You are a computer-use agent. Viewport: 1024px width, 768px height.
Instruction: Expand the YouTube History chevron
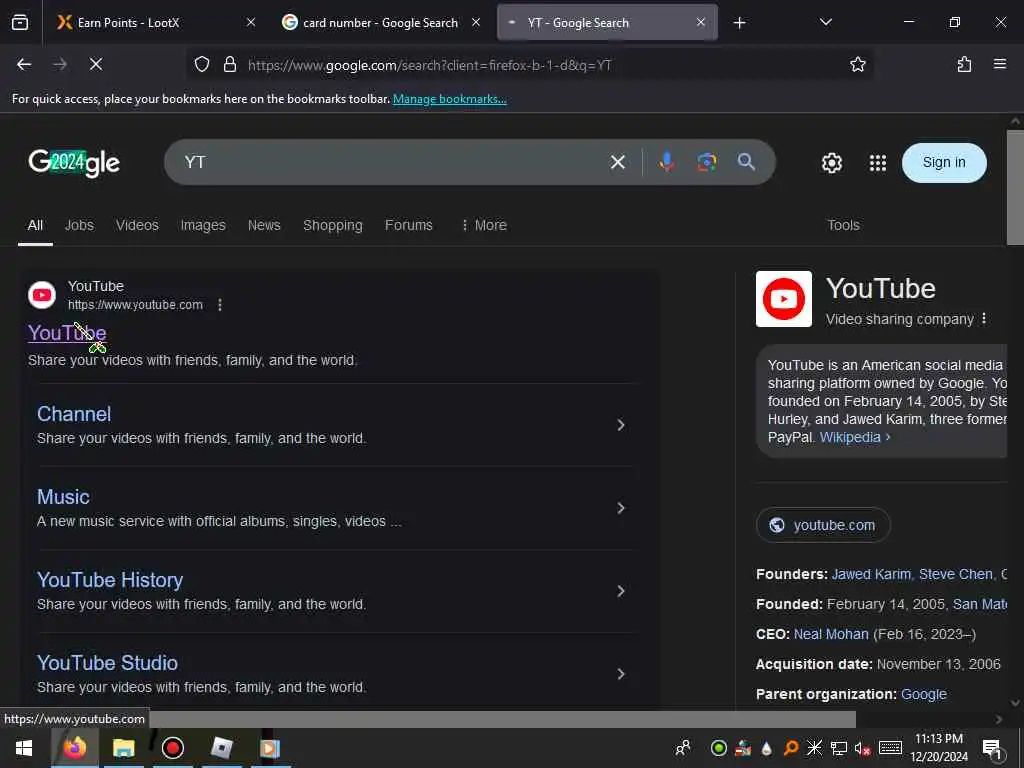pos(620,591)
